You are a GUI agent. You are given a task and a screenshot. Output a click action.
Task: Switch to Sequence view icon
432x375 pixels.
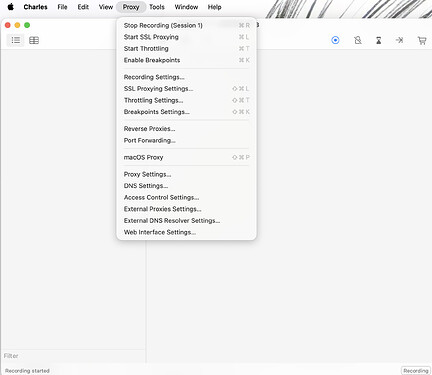pyautogui.click(x=34, y=40)
